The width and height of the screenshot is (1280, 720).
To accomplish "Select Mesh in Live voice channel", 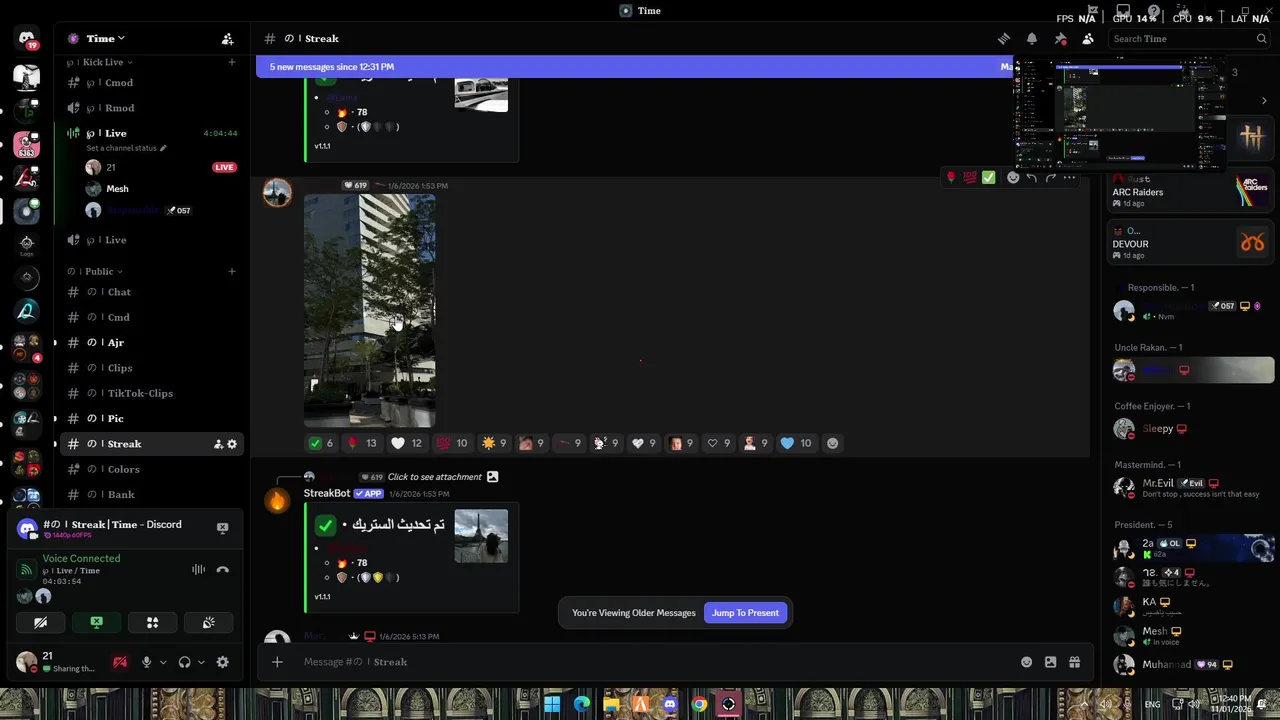I will pyautogui.click(x=160, y=189).
